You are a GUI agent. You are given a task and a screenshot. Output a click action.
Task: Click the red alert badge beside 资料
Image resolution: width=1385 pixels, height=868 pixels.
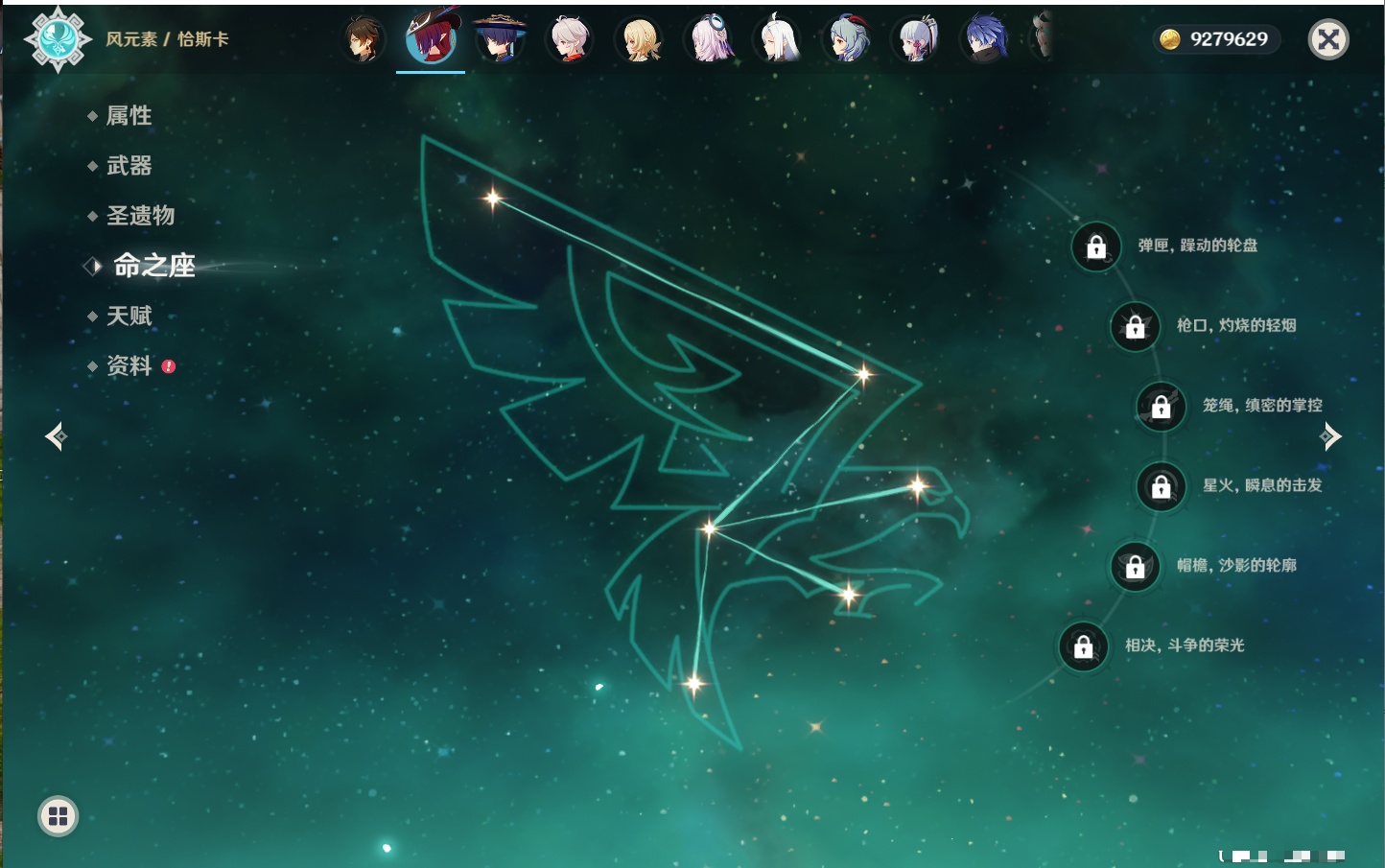169,366
